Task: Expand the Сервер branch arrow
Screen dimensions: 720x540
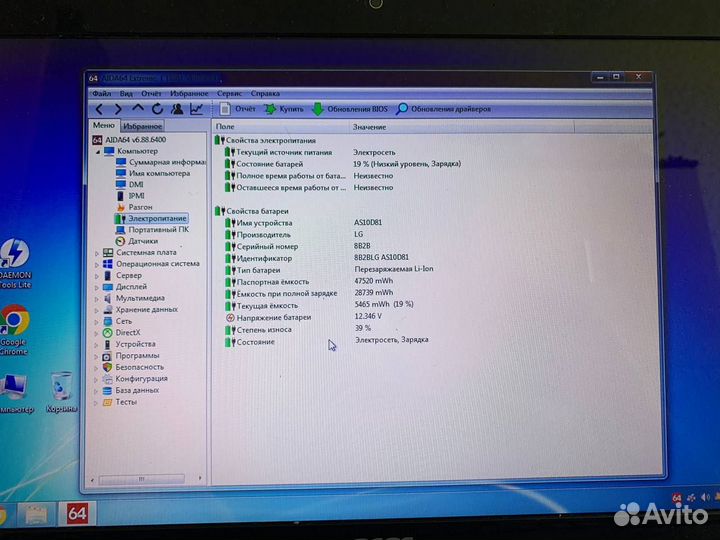Action: (97, 276)
